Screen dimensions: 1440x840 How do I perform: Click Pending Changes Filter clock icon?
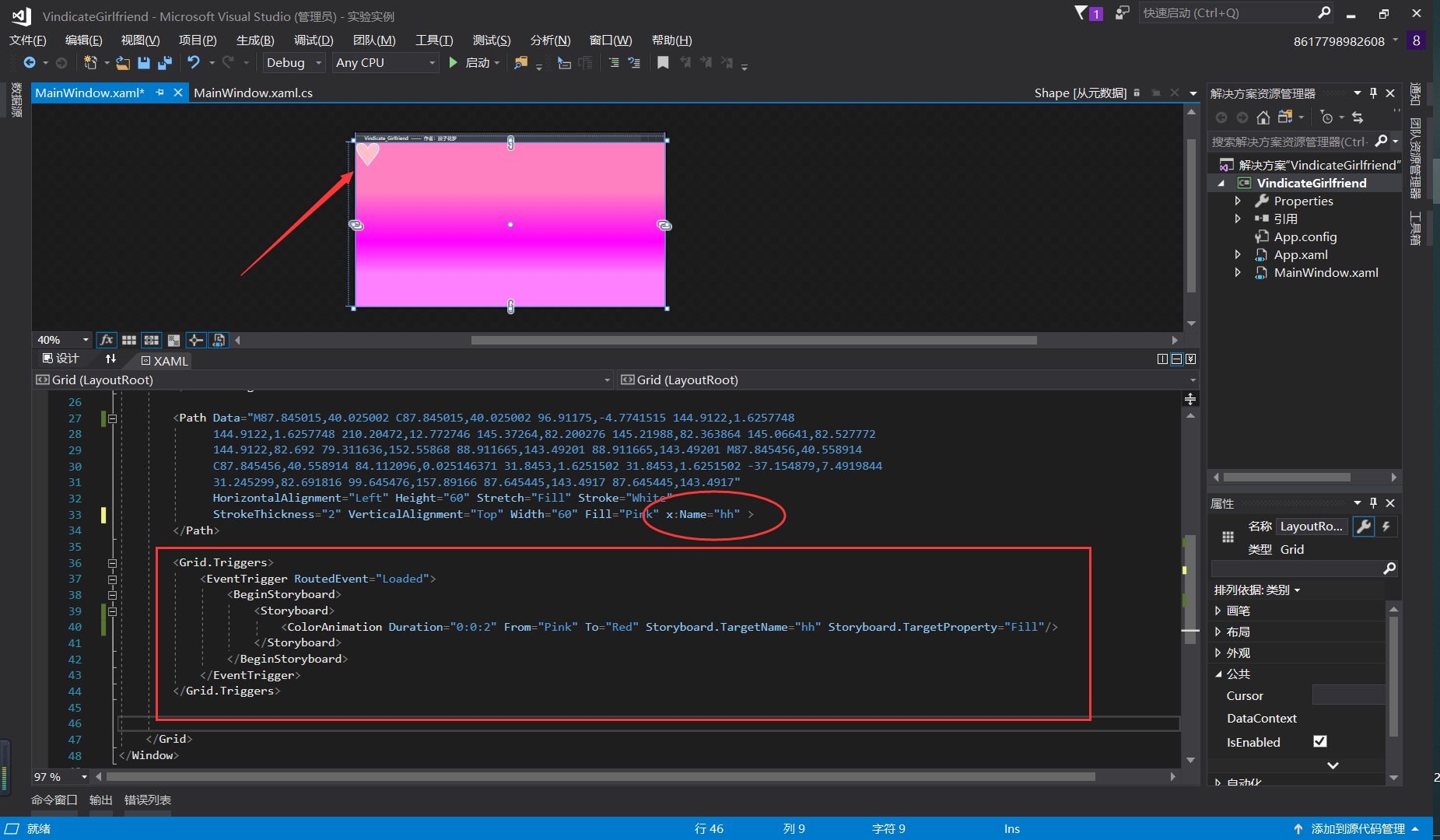(1327, 117)
